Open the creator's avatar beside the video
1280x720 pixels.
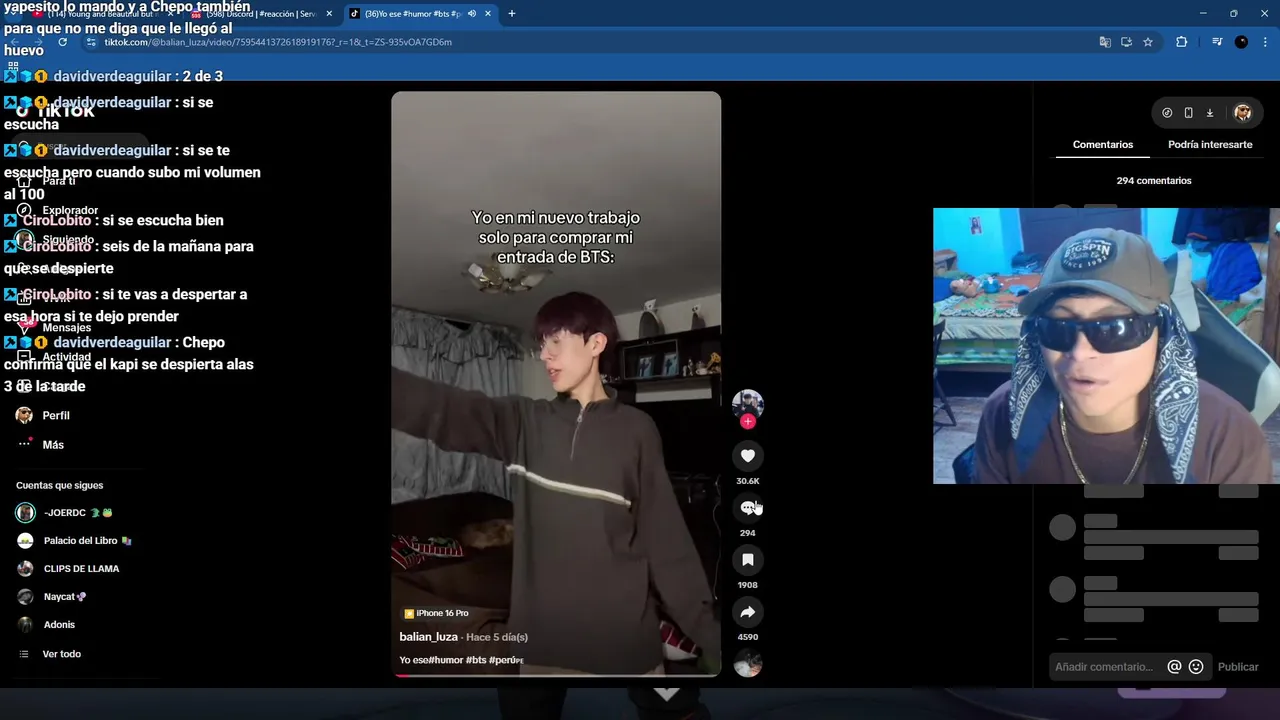(x=747, y=404)
